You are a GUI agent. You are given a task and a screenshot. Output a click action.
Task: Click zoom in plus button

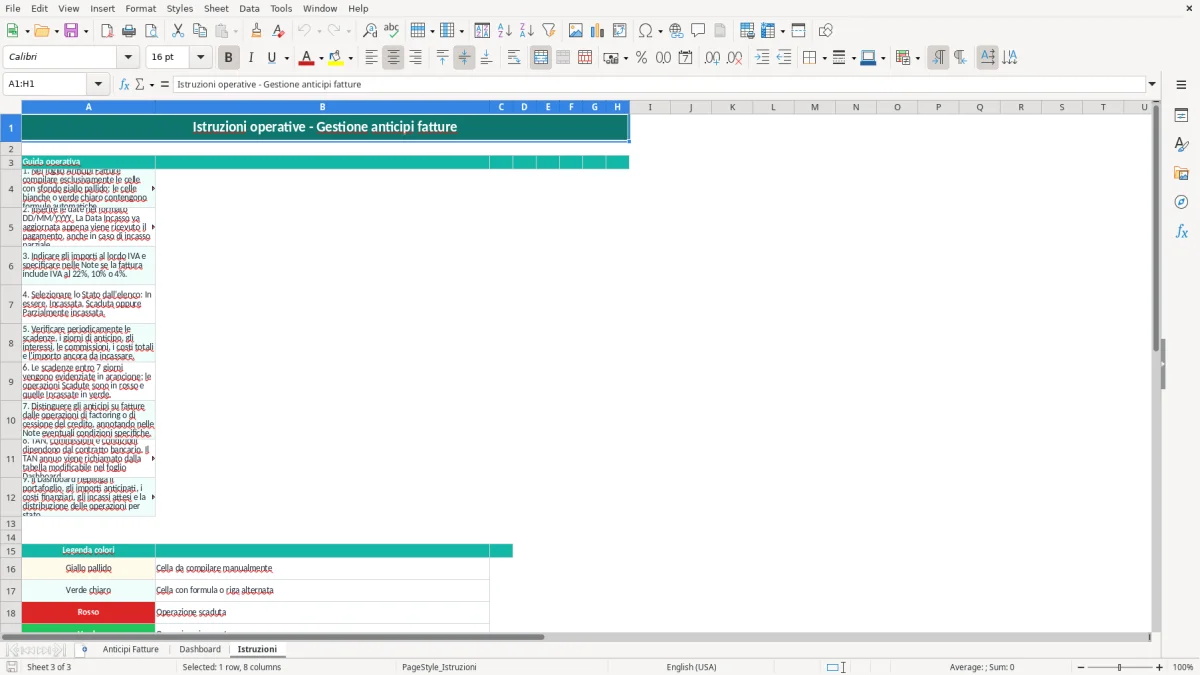click(x=1160, y=667)
